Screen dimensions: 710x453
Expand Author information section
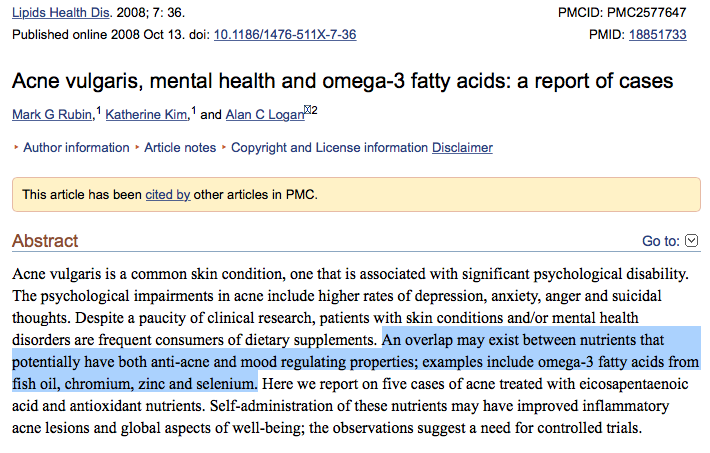pyautogui.click(x=76, y=148)
